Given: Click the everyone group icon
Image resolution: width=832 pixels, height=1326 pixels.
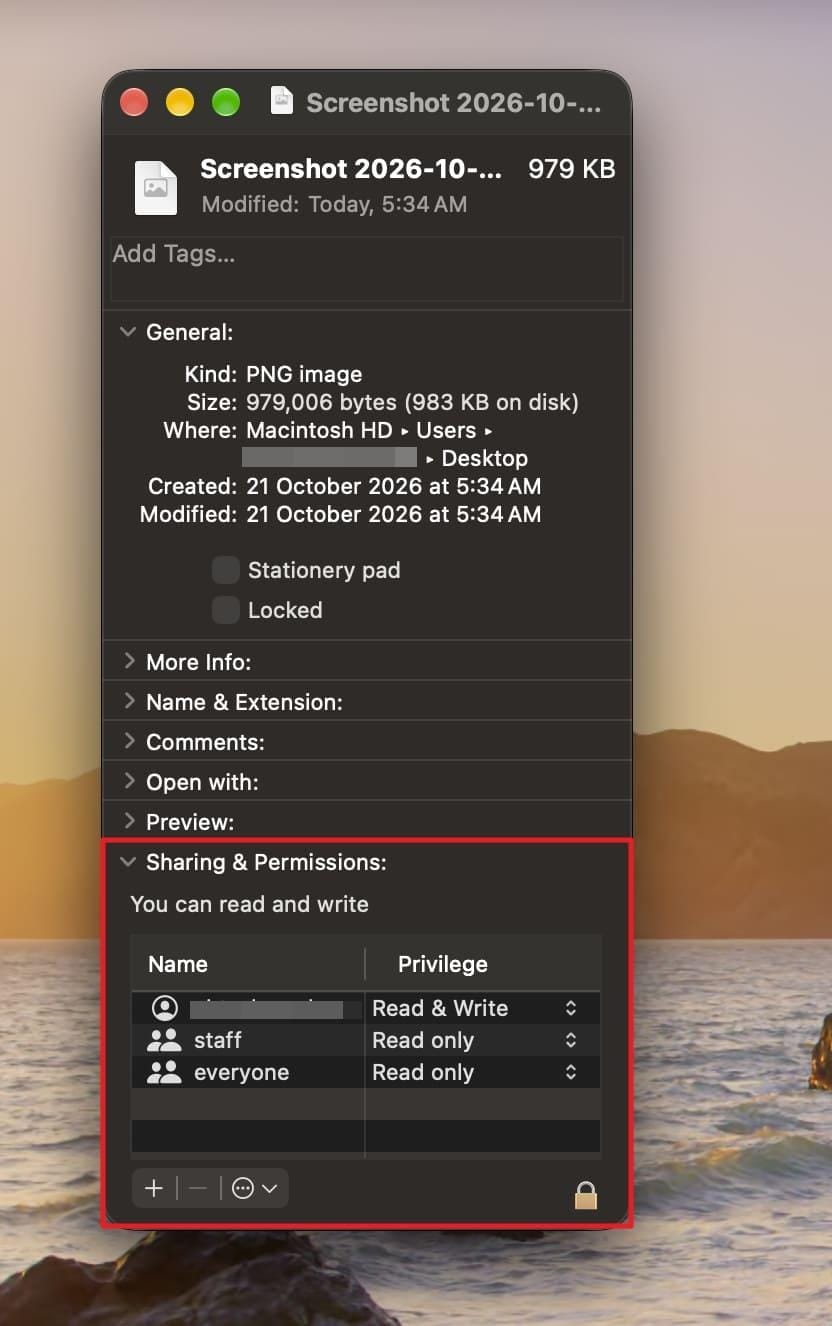Looking at the screenshot, I should click(164, 1072).
